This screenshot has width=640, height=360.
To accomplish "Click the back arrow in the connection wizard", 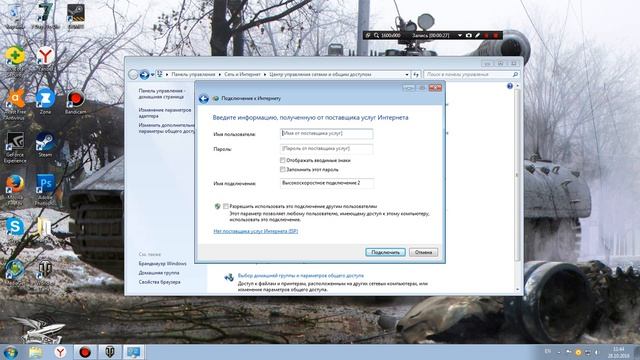I will pos(204,98).
